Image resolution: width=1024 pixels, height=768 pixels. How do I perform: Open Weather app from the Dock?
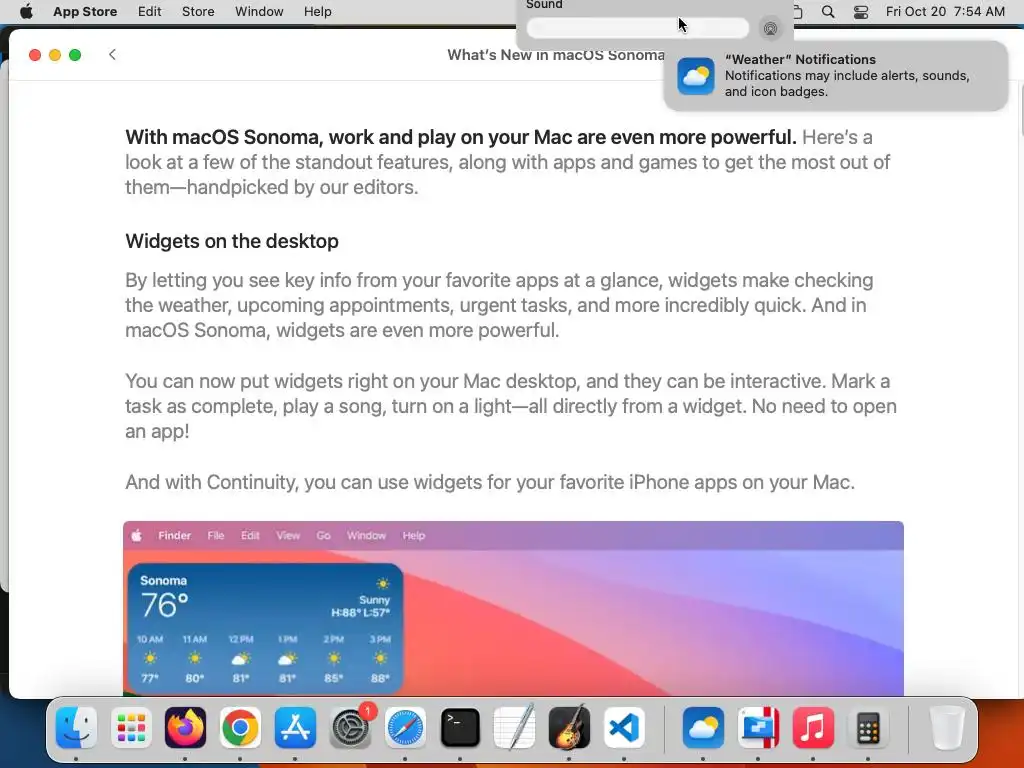(x=703, y=727)
